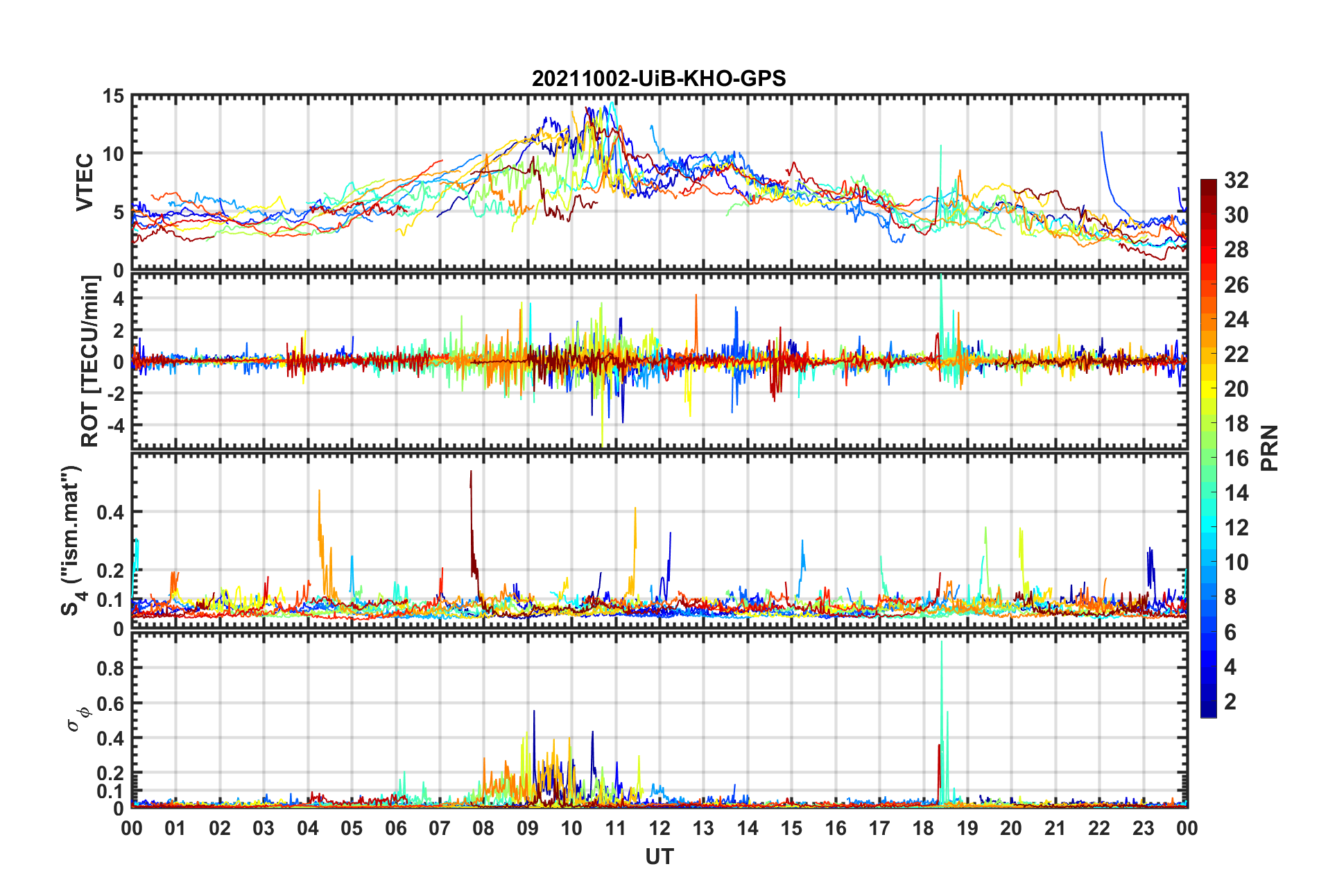Screen dimensions: 1319x896
Task: Click colorbar tick label 26
Action: [1236, 284]
